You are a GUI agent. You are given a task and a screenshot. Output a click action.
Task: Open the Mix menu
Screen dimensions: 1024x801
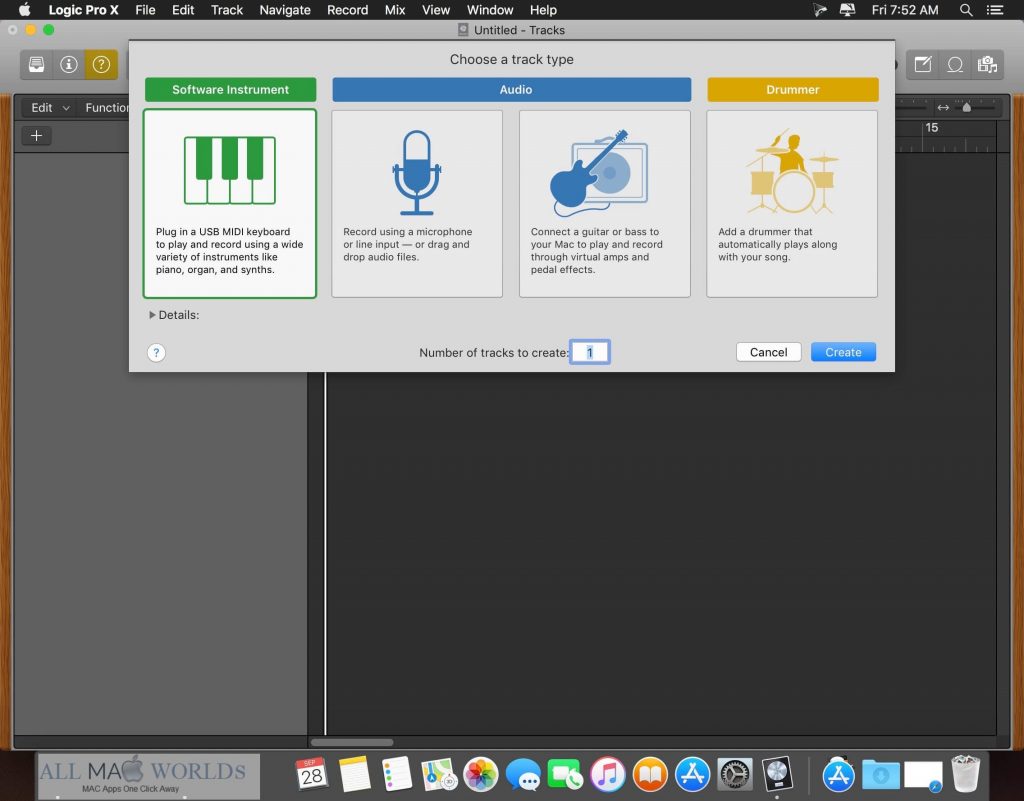tap(394, 10)
